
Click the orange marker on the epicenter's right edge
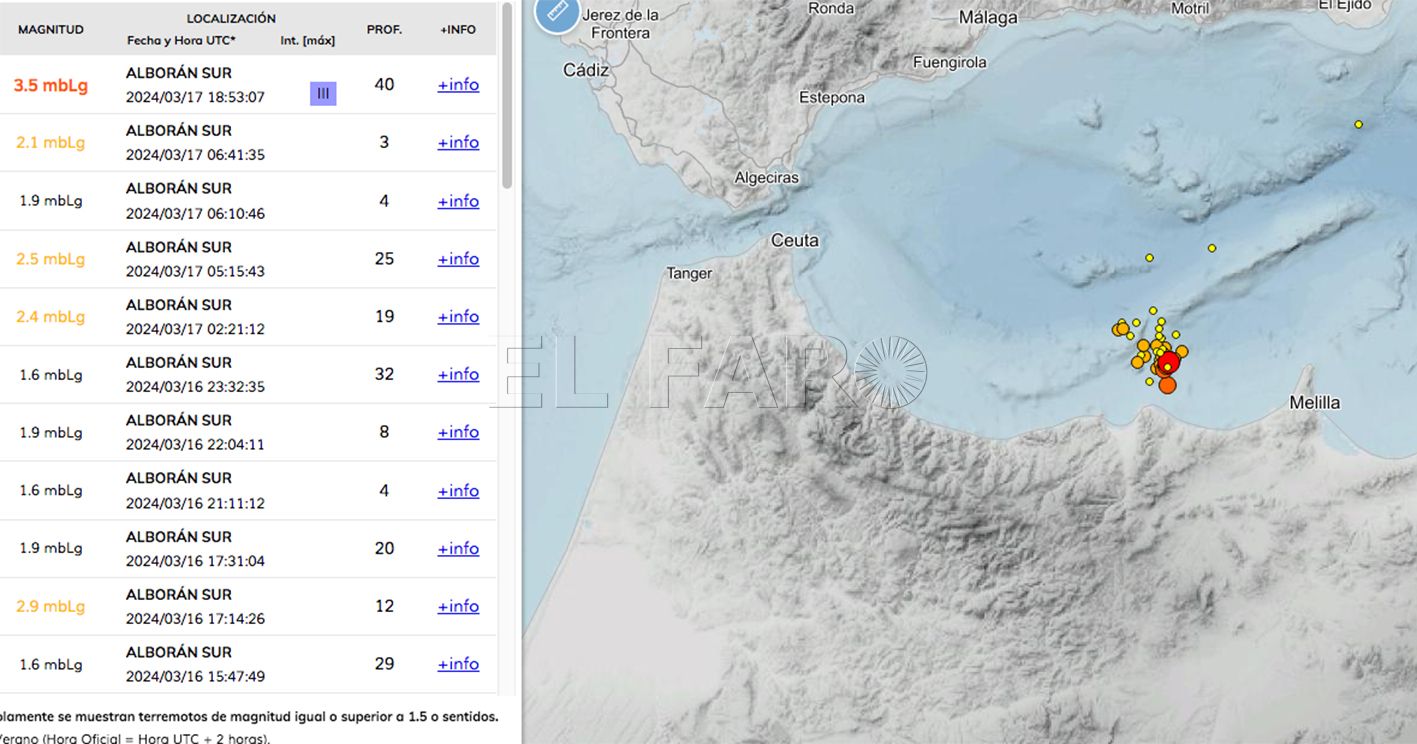(1181, 352)
